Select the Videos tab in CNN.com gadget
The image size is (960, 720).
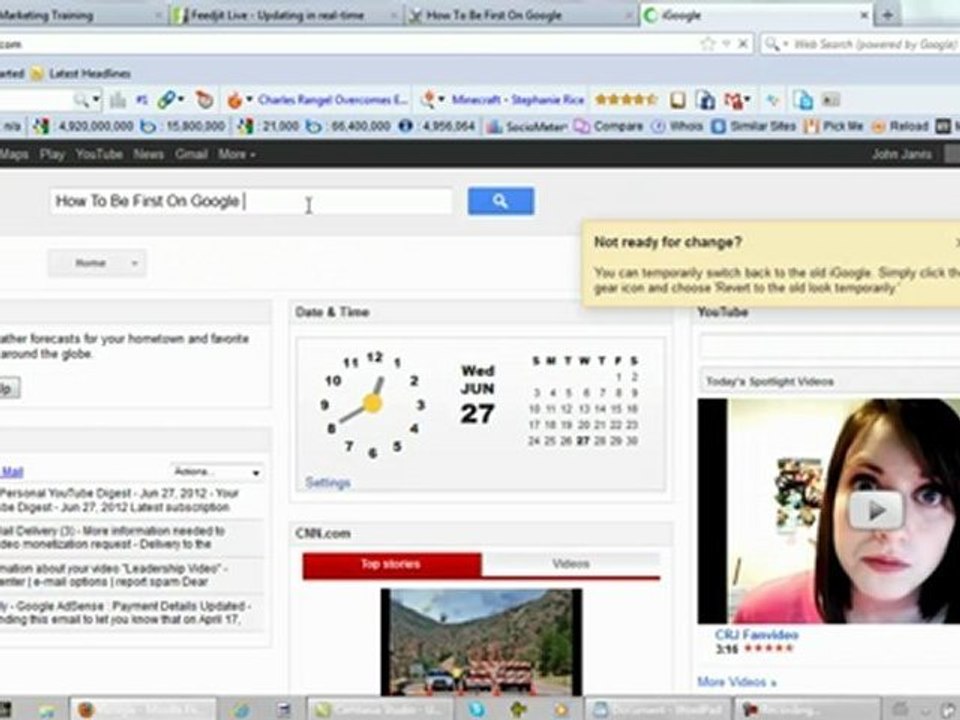coord(571,564)
